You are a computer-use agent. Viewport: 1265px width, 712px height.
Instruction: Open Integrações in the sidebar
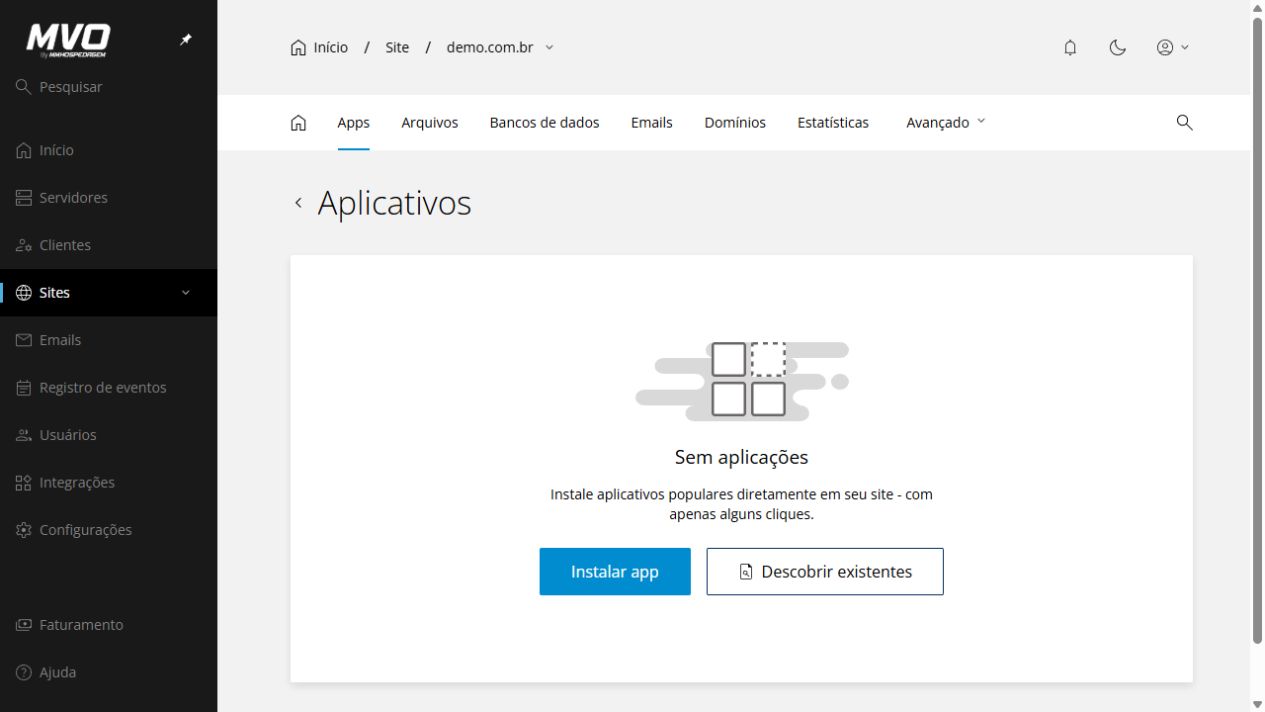pos(108,483)
